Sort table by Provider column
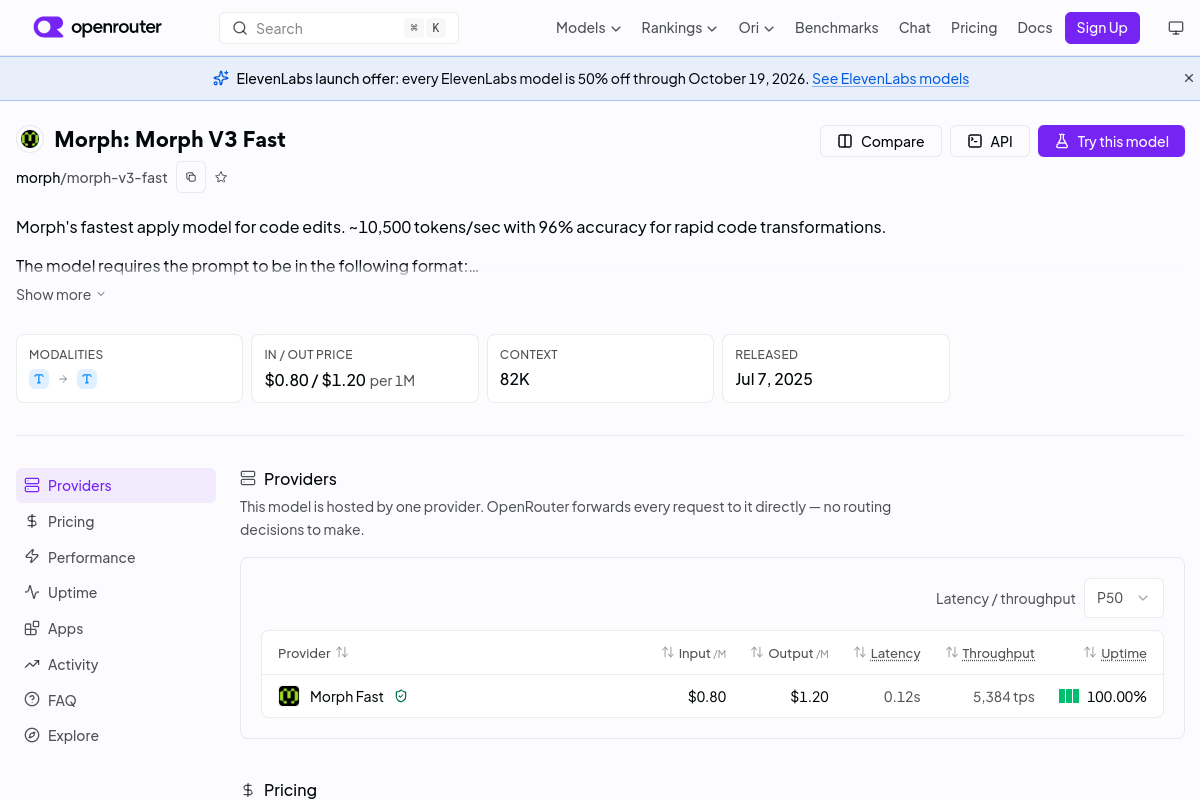The height and width of the screenshot is (800, 1200). [313, 653]
